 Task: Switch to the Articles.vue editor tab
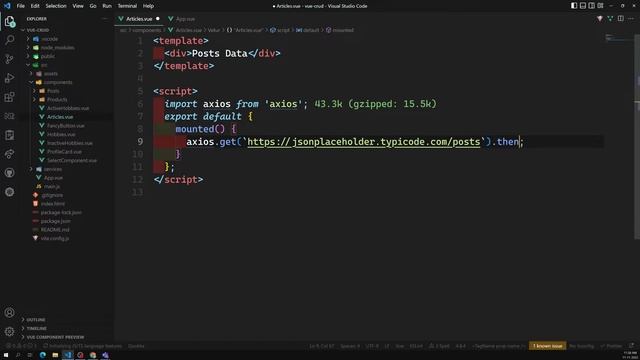(x=139, y=19)
